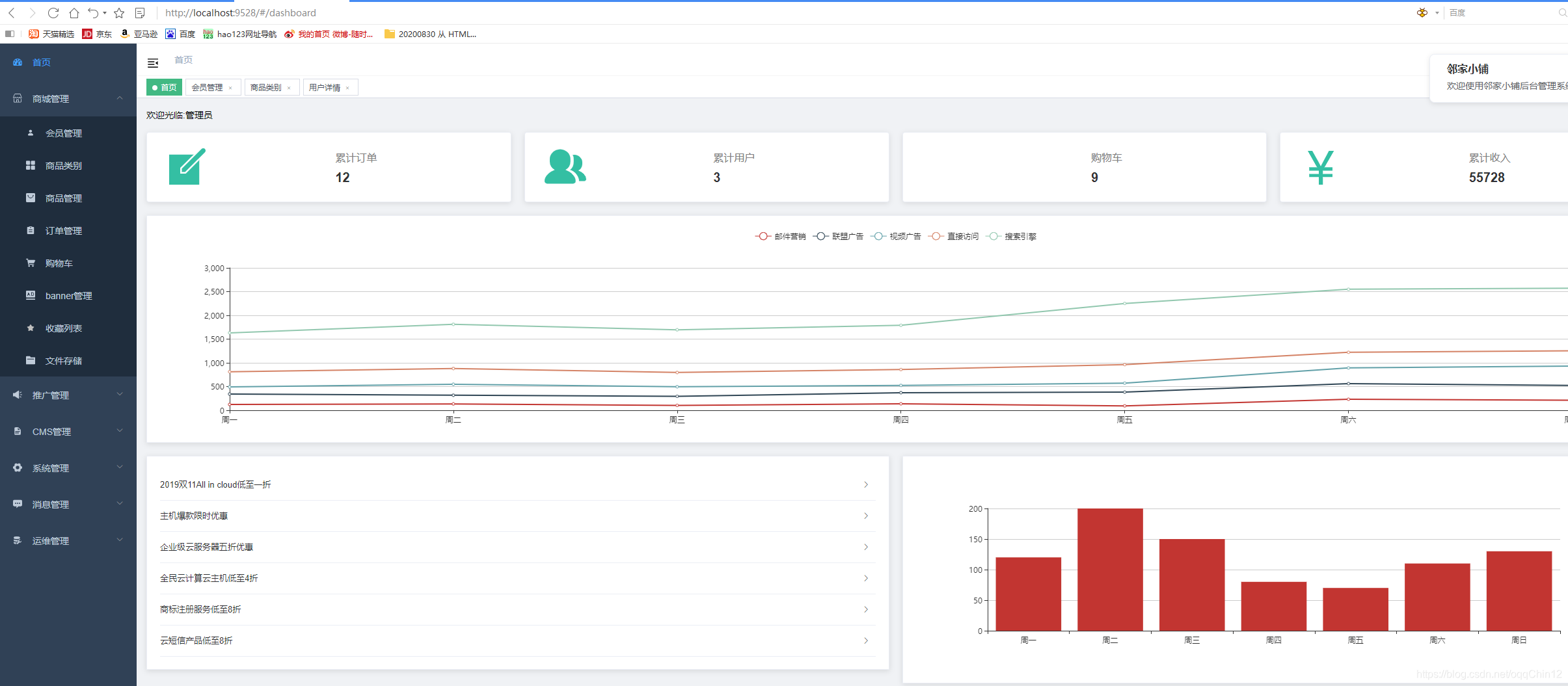This screenshot has width=1568, height=686.
Task: Open the hao123网址导航 bookmark
Action: [240, 34]
